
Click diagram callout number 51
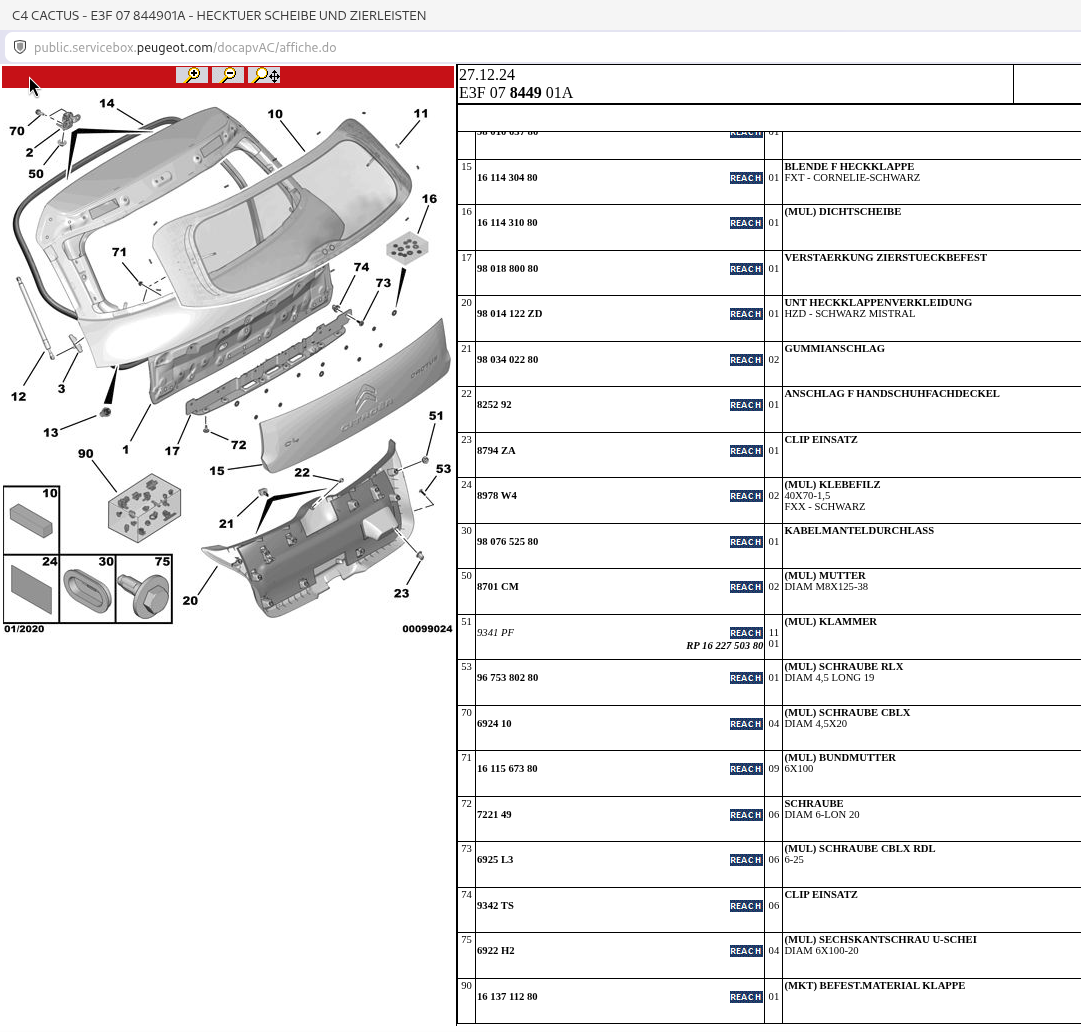[436, 416]
